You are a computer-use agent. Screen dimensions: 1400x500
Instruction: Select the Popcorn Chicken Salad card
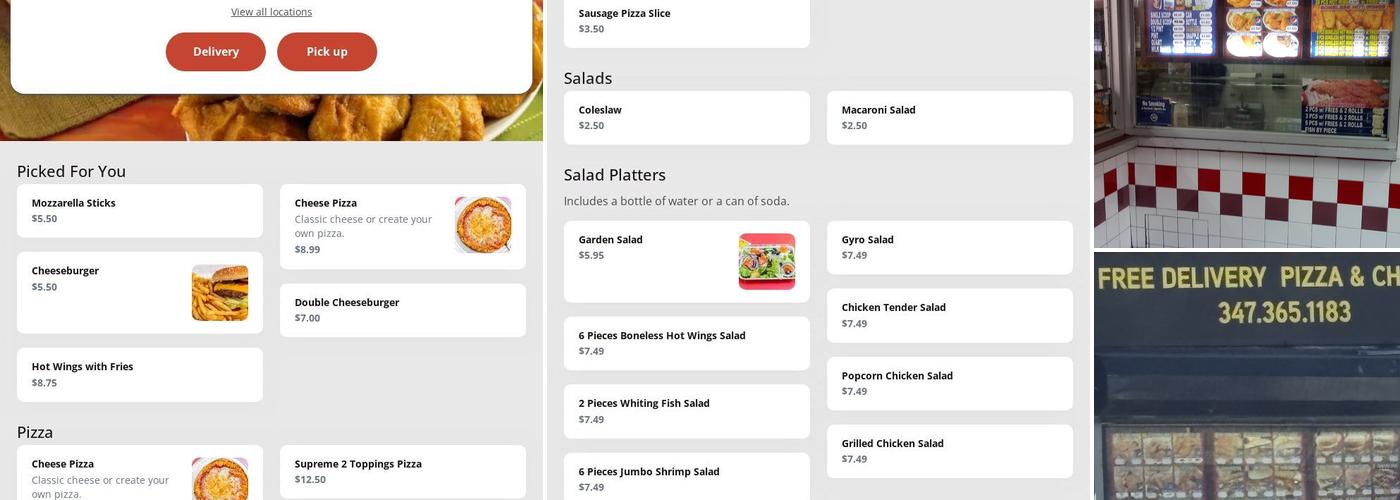(949, 383)
